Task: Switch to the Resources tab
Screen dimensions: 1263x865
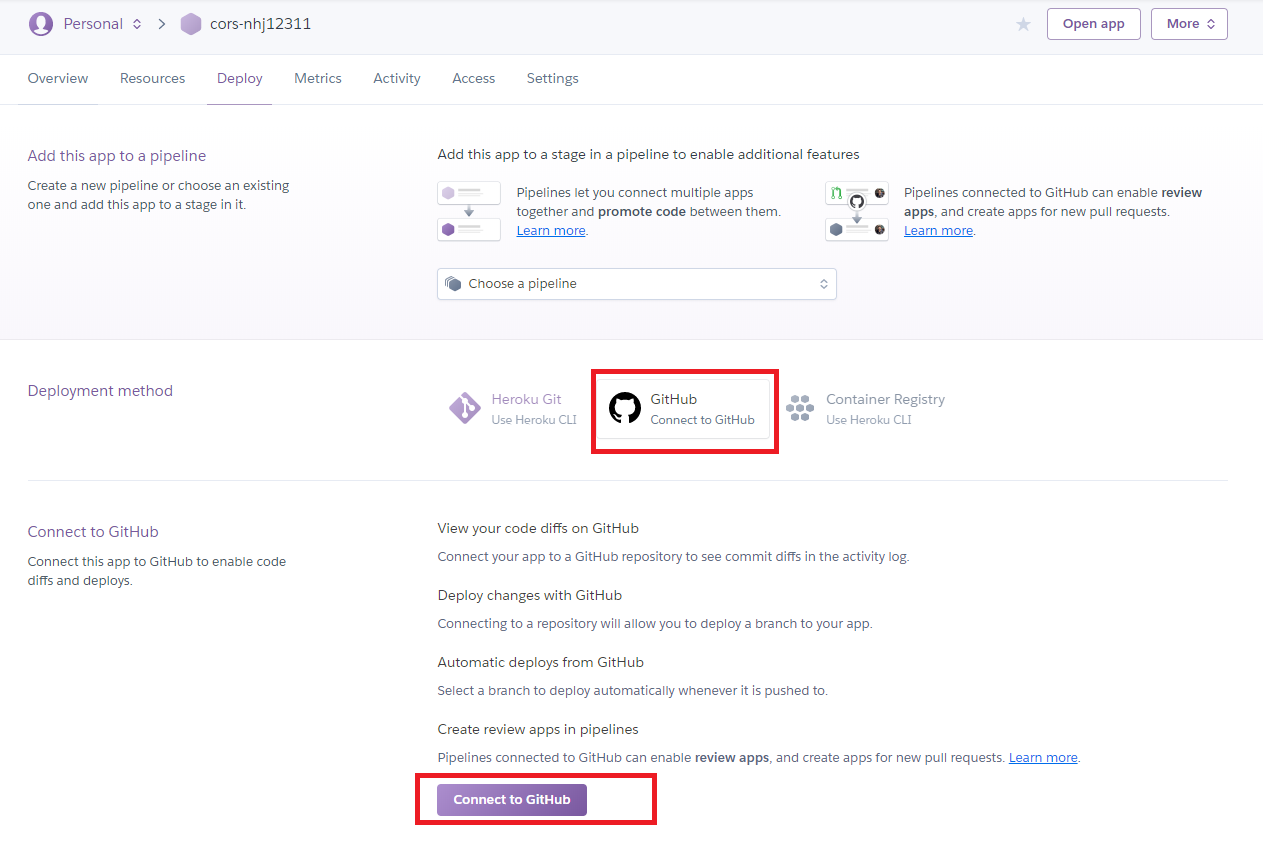Action: click(x=153, y=78)
